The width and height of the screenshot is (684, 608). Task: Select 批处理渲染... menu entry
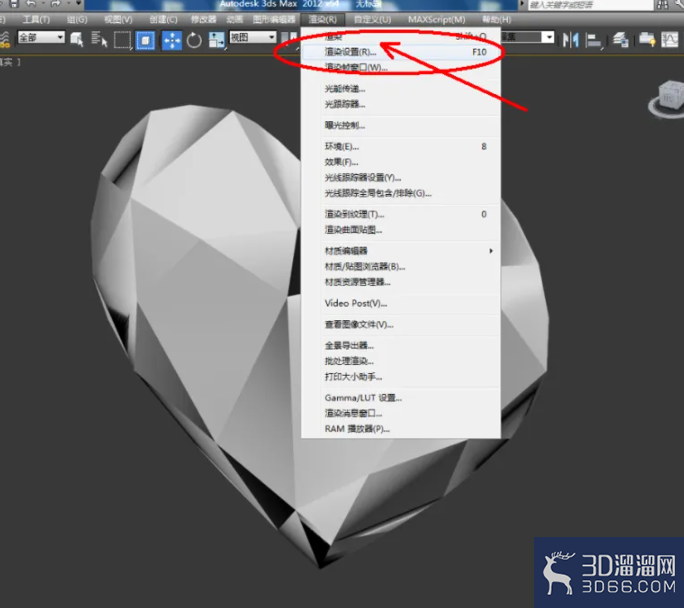(400, 361)
